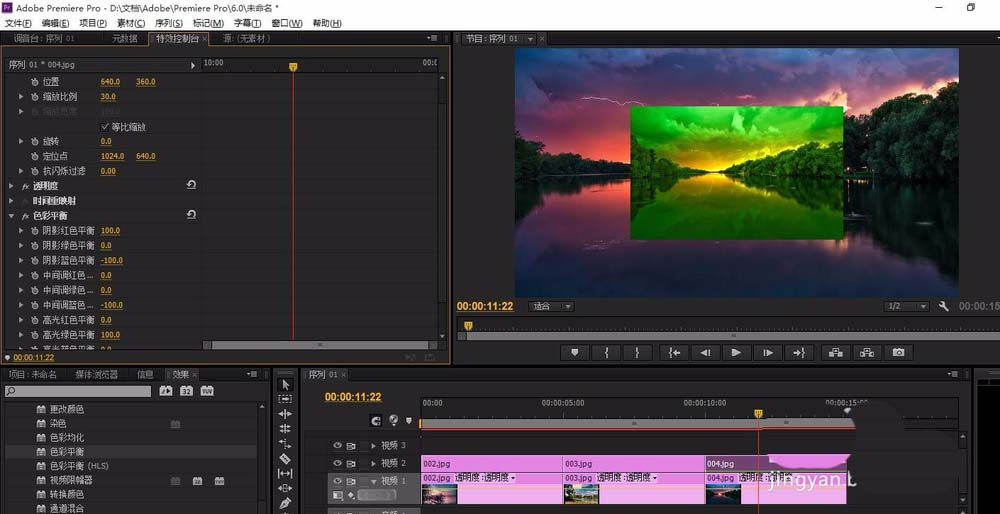Click the Export Frame camera icon
1000x514 pixels.
(898, 353)
